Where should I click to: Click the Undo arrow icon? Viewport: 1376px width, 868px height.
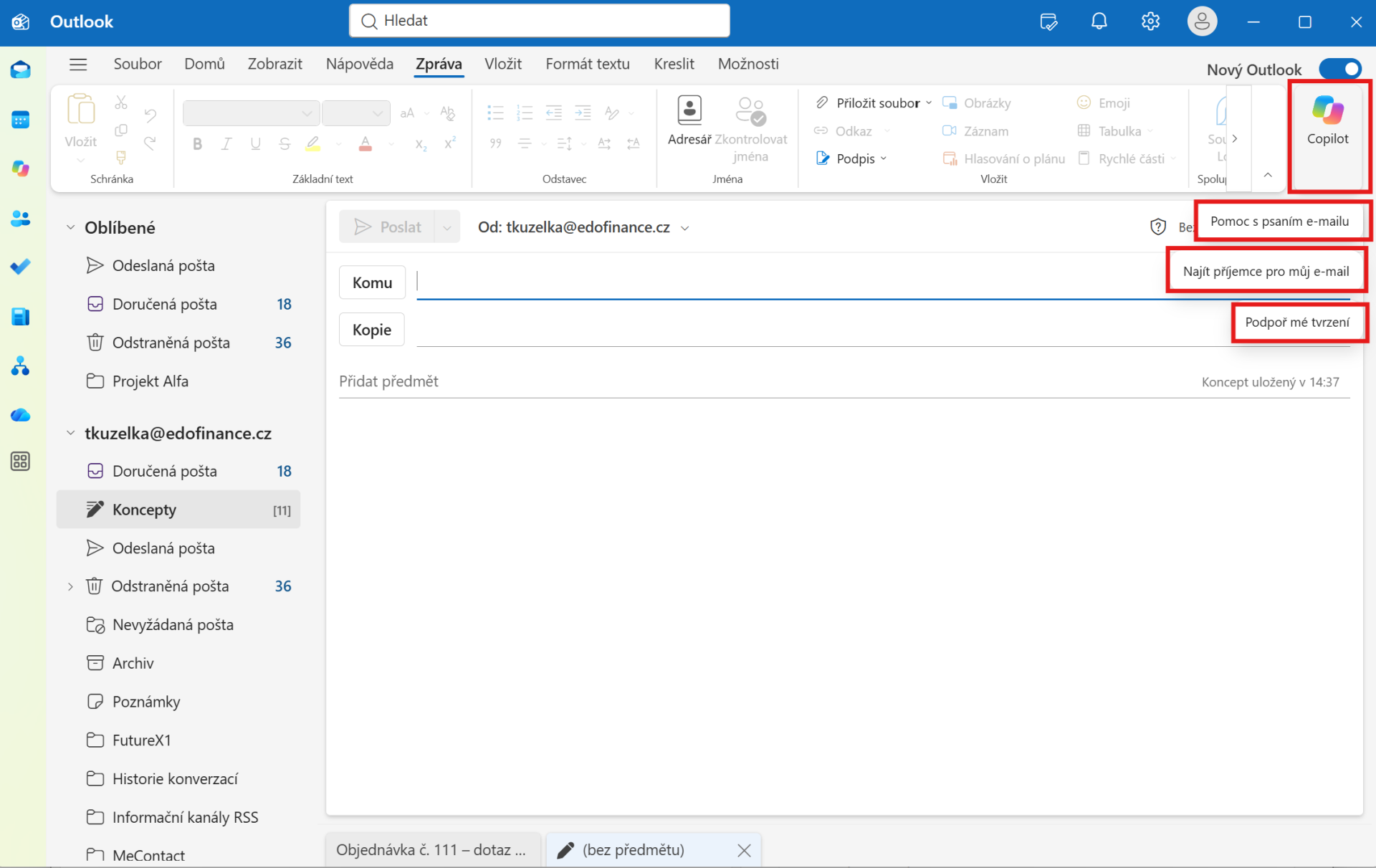pos(150,114)
